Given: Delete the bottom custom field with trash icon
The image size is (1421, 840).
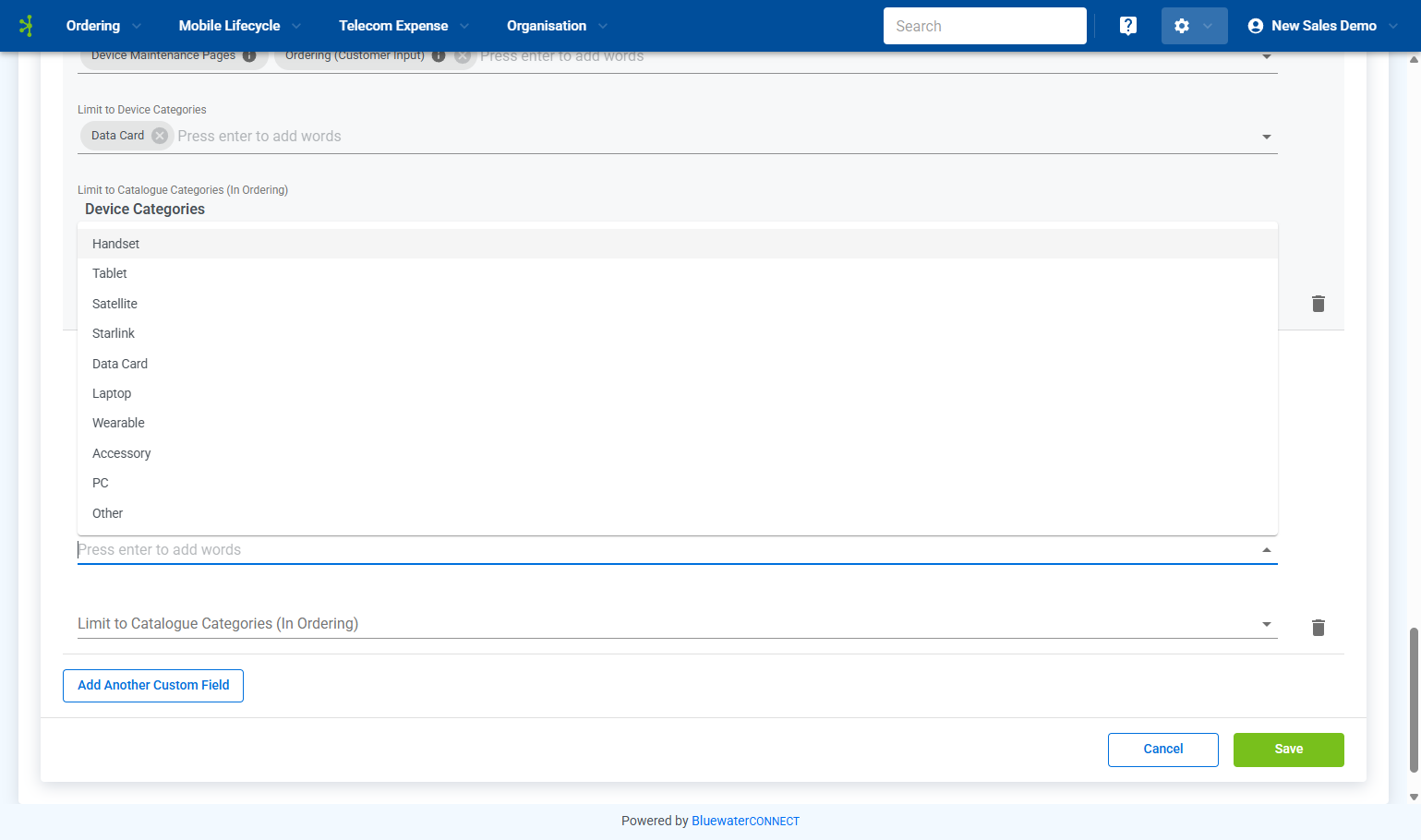Looking at the screenshot, I should [1318, 628].
